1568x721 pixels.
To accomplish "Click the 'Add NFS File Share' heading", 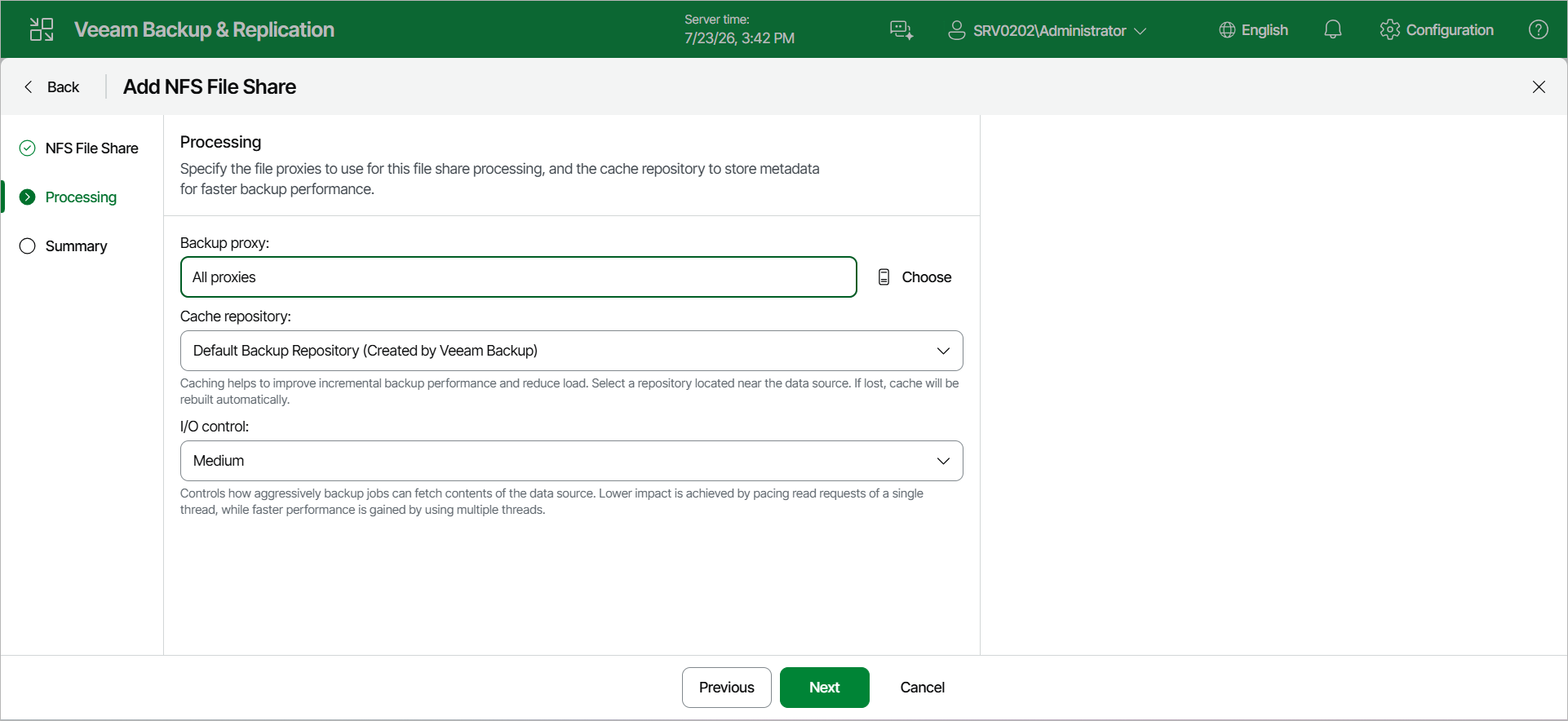I will tap(210, 86).
